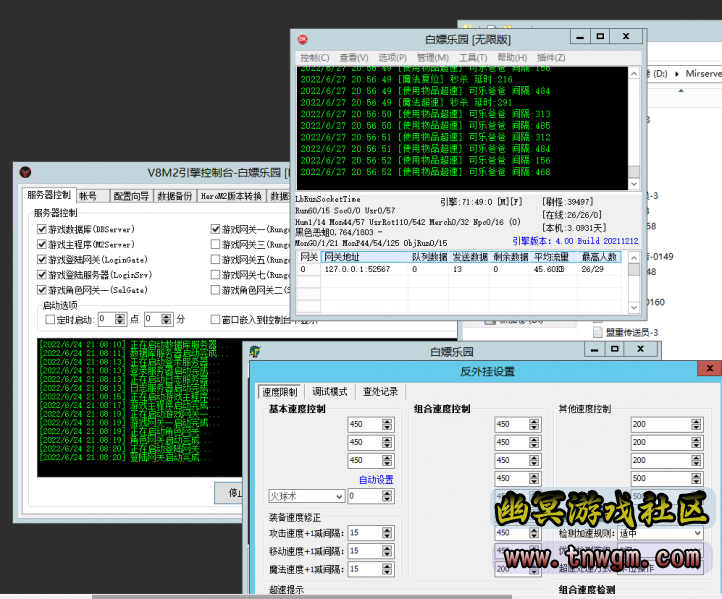The width and height of the screenshot is (722, 599).
Task: Switch to the 配置向导 tab
Action: (x=131, y=196)
